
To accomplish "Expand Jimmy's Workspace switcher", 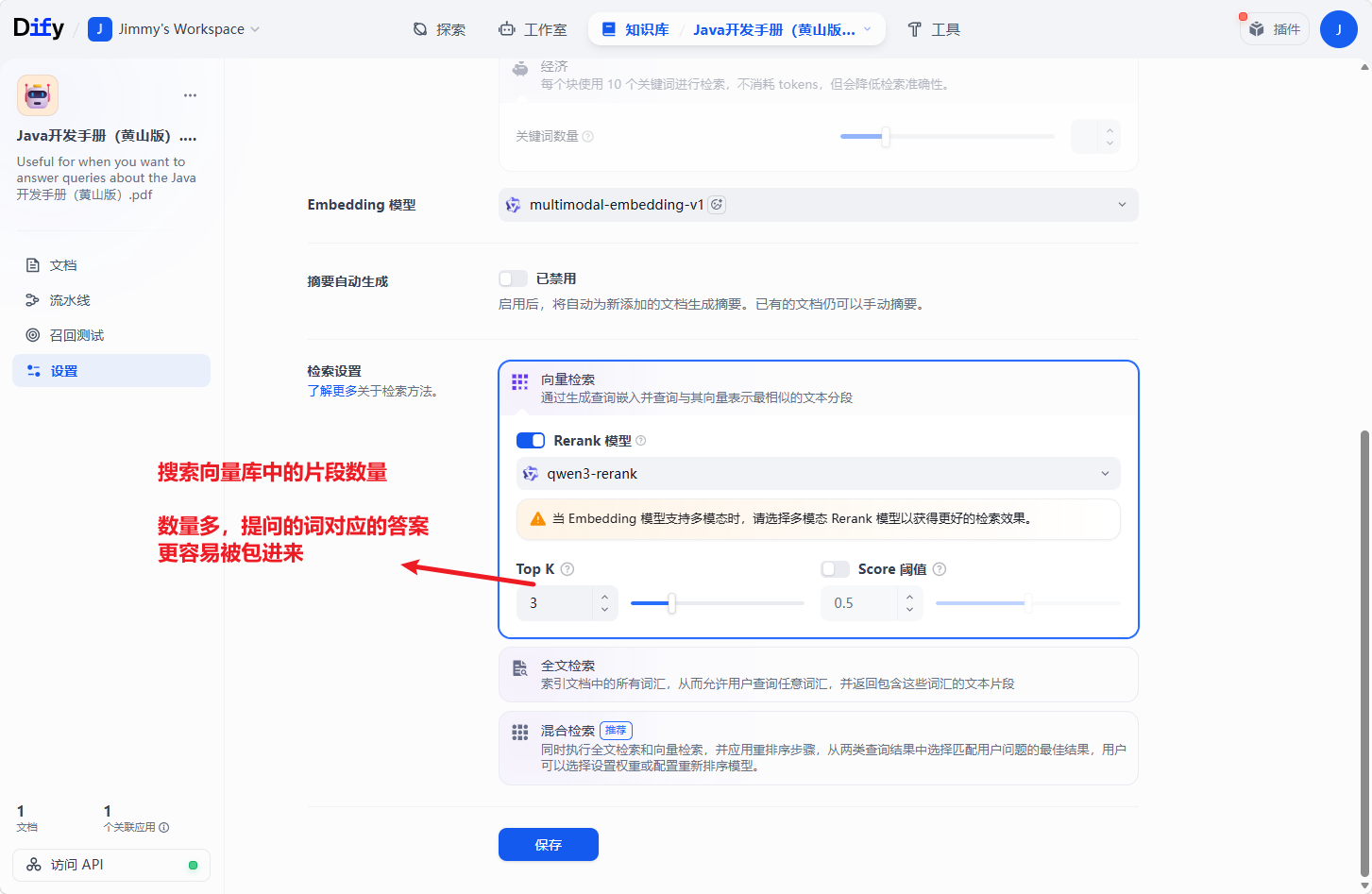I will pyautogui.click(x=174, y=29).
